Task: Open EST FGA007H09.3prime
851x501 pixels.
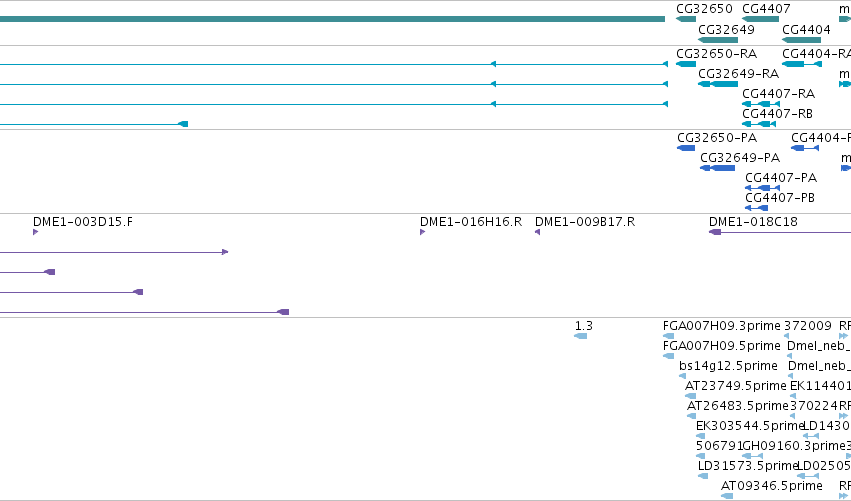Action: (x=669, y=336)
